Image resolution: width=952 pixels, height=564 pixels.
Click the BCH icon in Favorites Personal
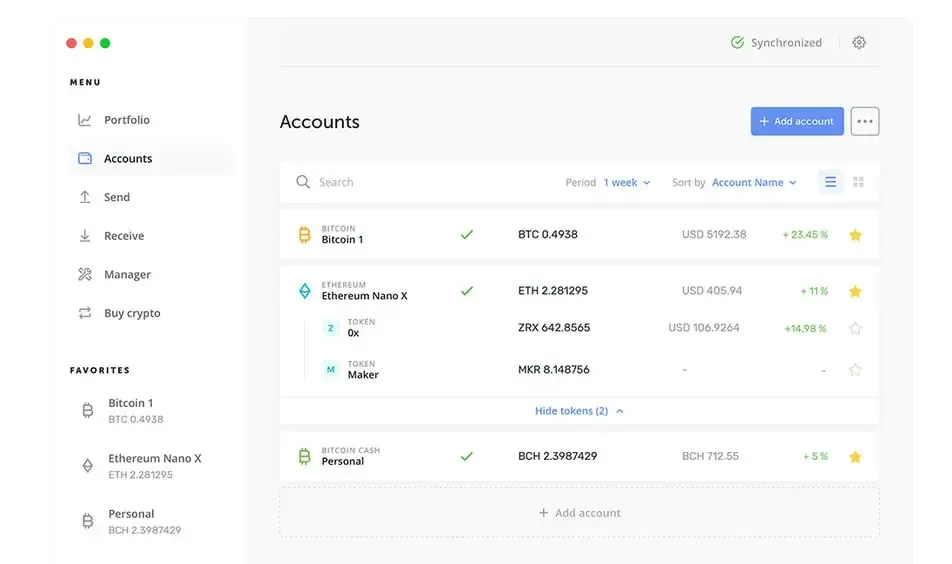88,522
